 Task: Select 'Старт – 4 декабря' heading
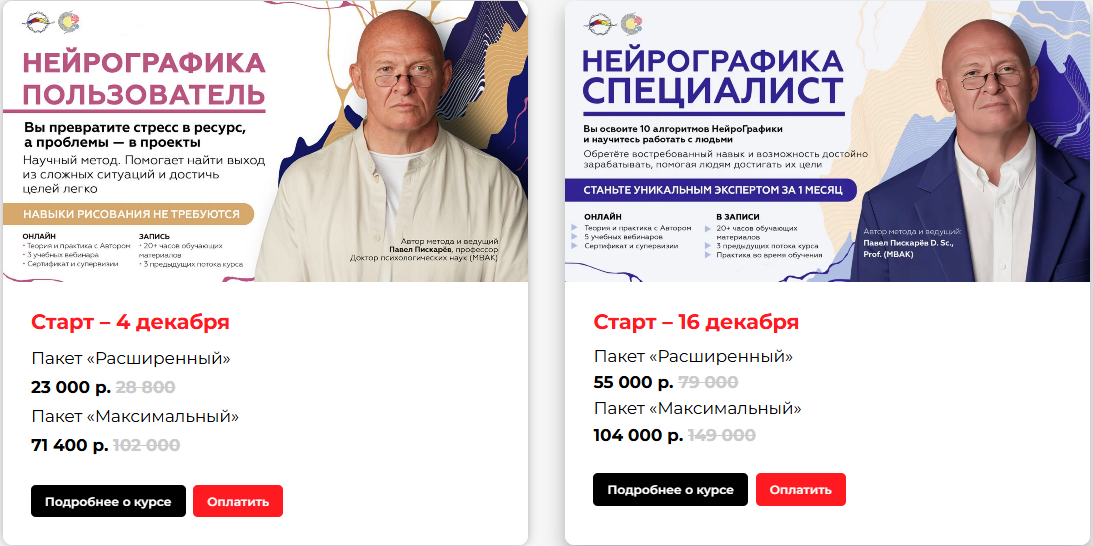click(x=130, y=322)
